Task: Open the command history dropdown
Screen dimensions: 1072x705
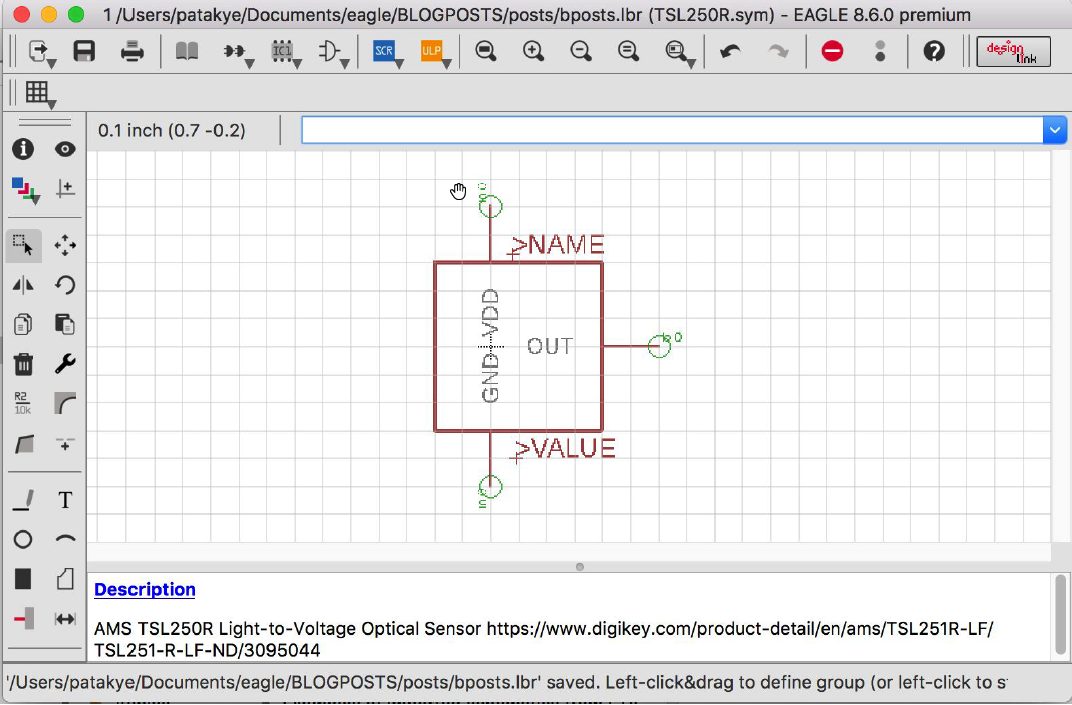Action: tap(1055, 129)
